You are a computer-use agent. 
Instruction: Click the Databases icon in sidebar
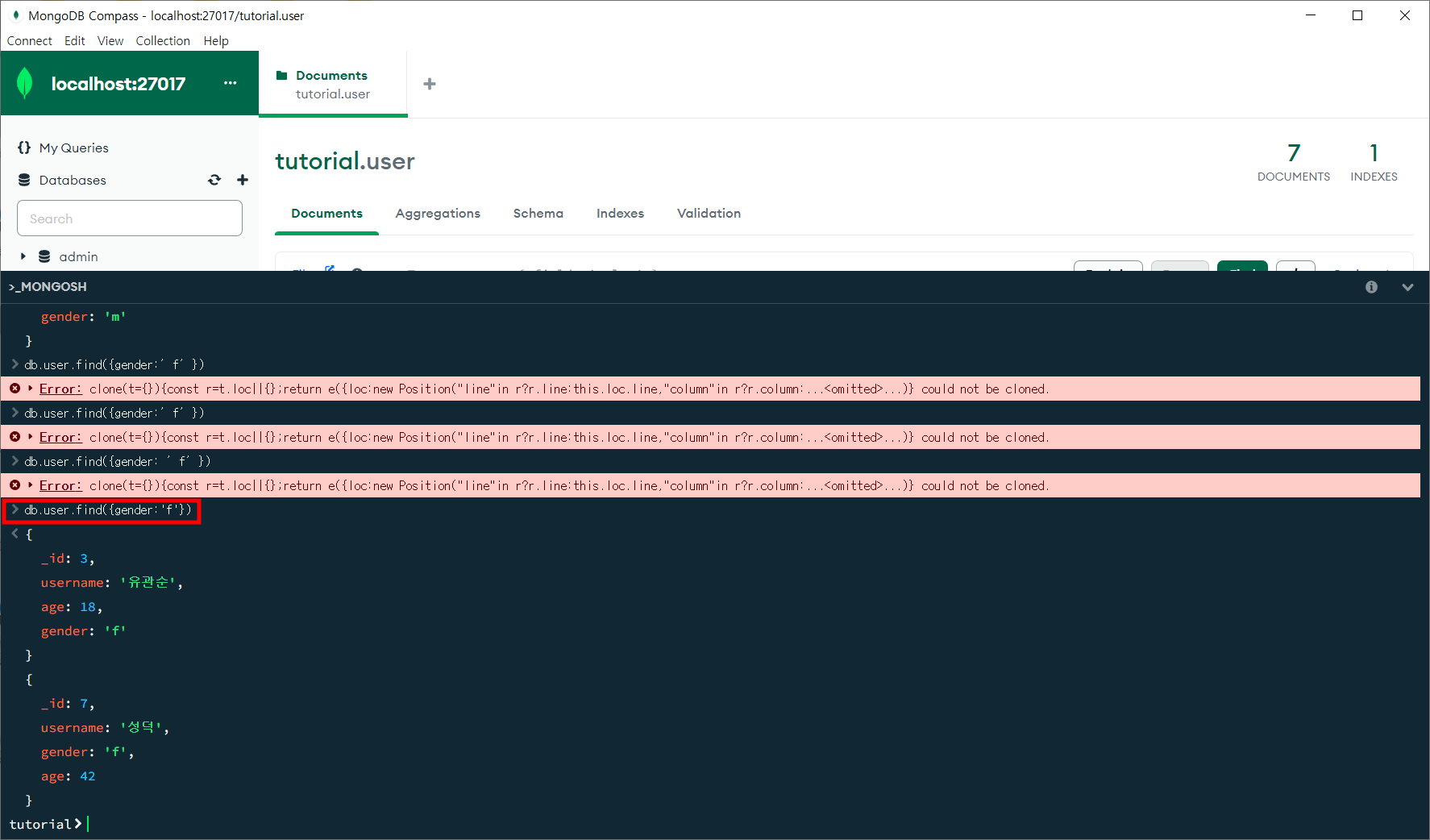24,180
